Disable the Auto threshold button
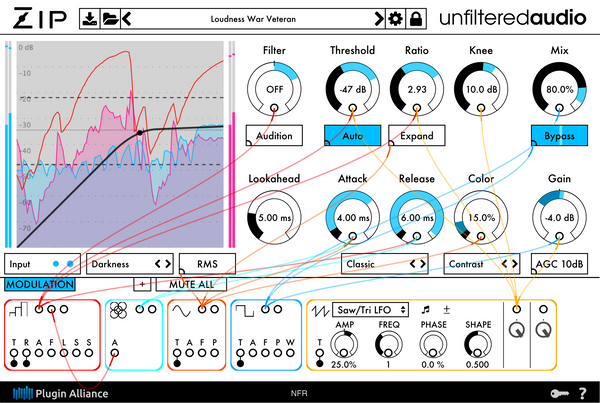 click(x=352, y=135)
